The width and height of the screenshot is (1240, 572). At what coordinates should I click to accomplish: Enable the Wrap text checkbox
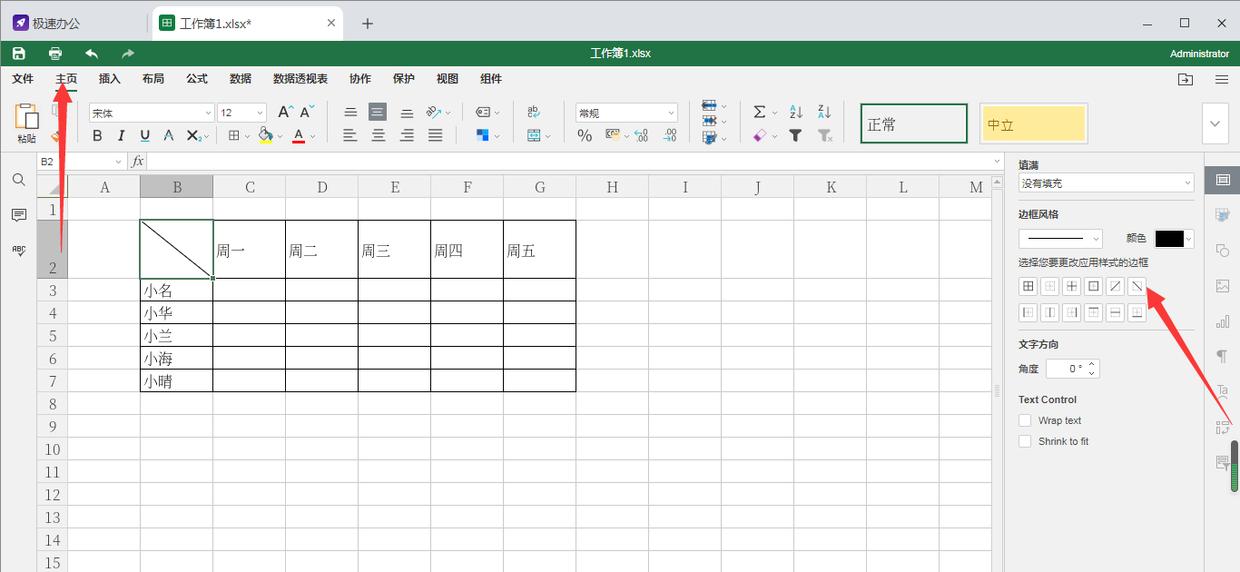click(x=1025, y=421)
